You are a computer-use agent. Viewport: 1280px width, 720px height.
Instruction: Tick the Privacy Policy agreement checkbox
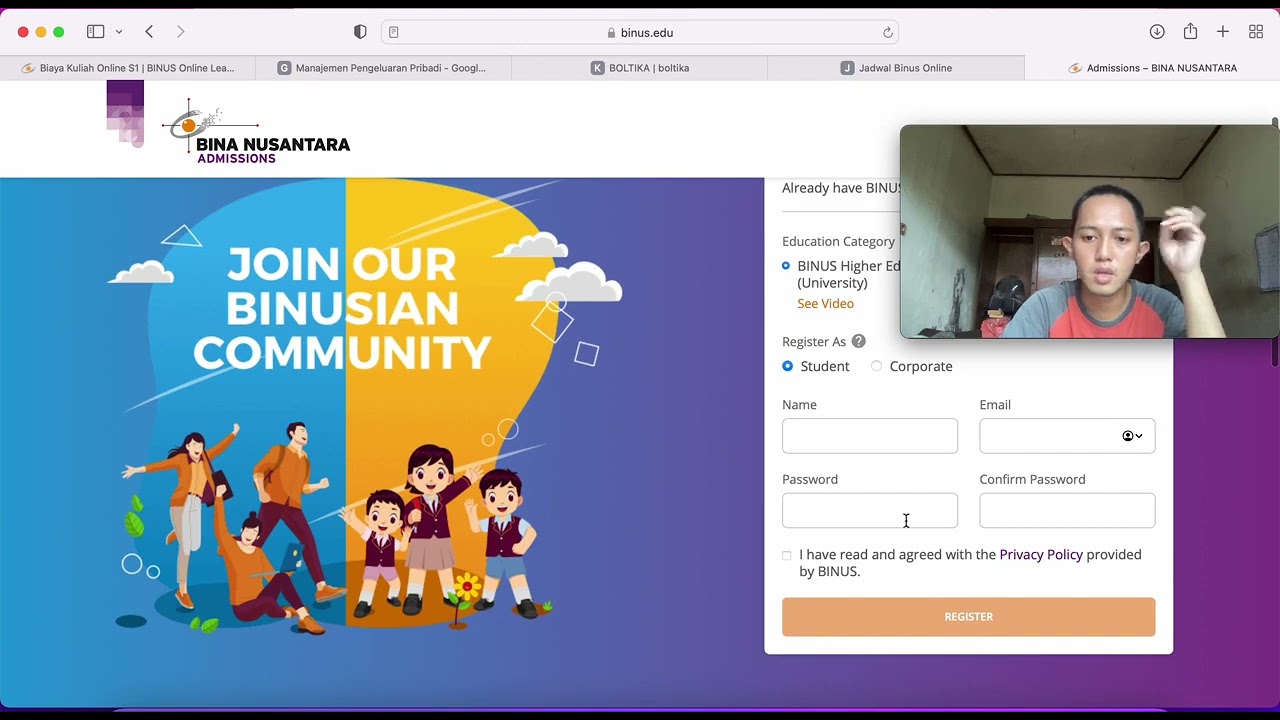(787, 556)
